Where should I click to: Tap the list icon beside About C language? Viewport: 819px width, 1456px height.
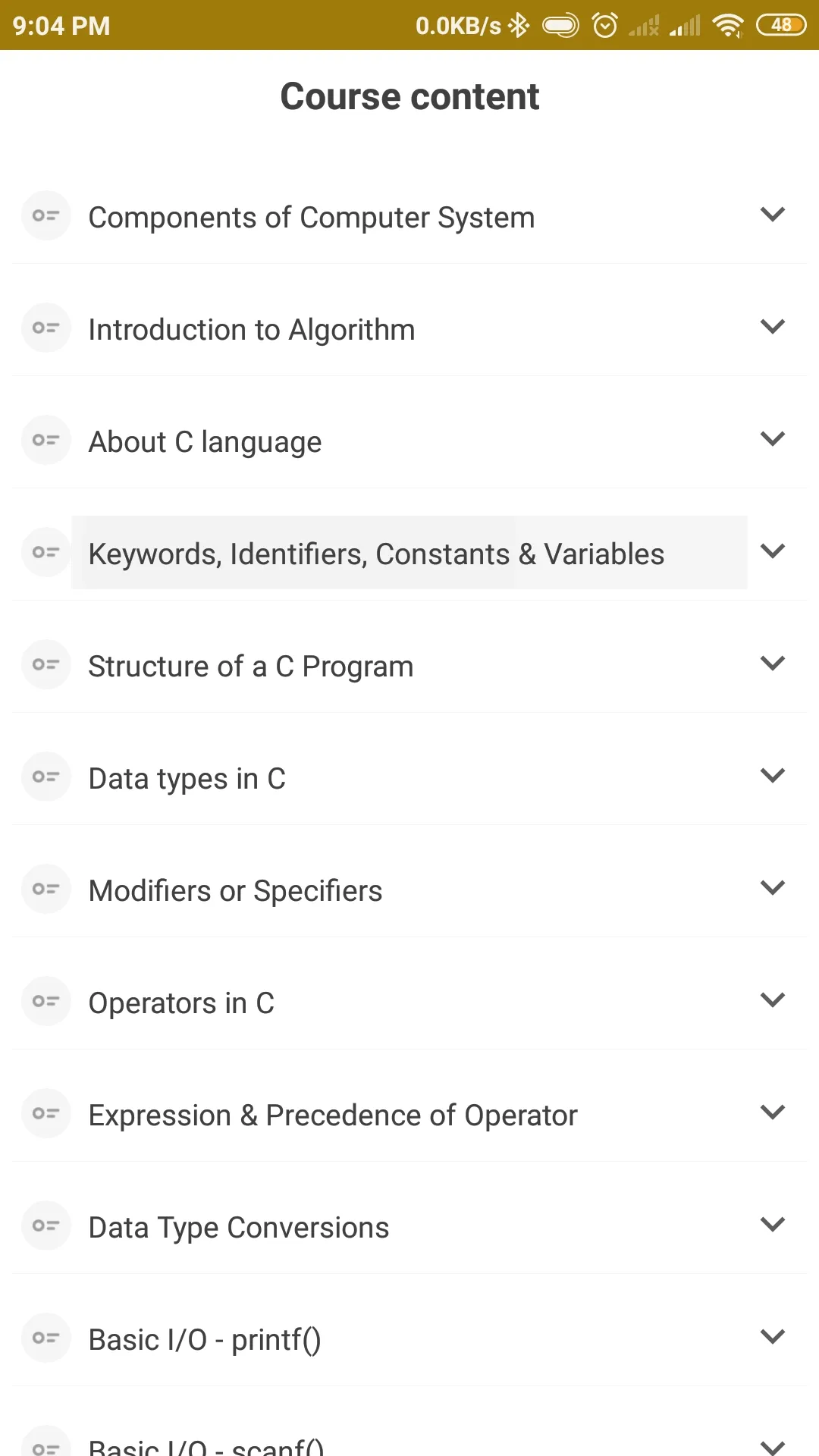click(45, 440)
